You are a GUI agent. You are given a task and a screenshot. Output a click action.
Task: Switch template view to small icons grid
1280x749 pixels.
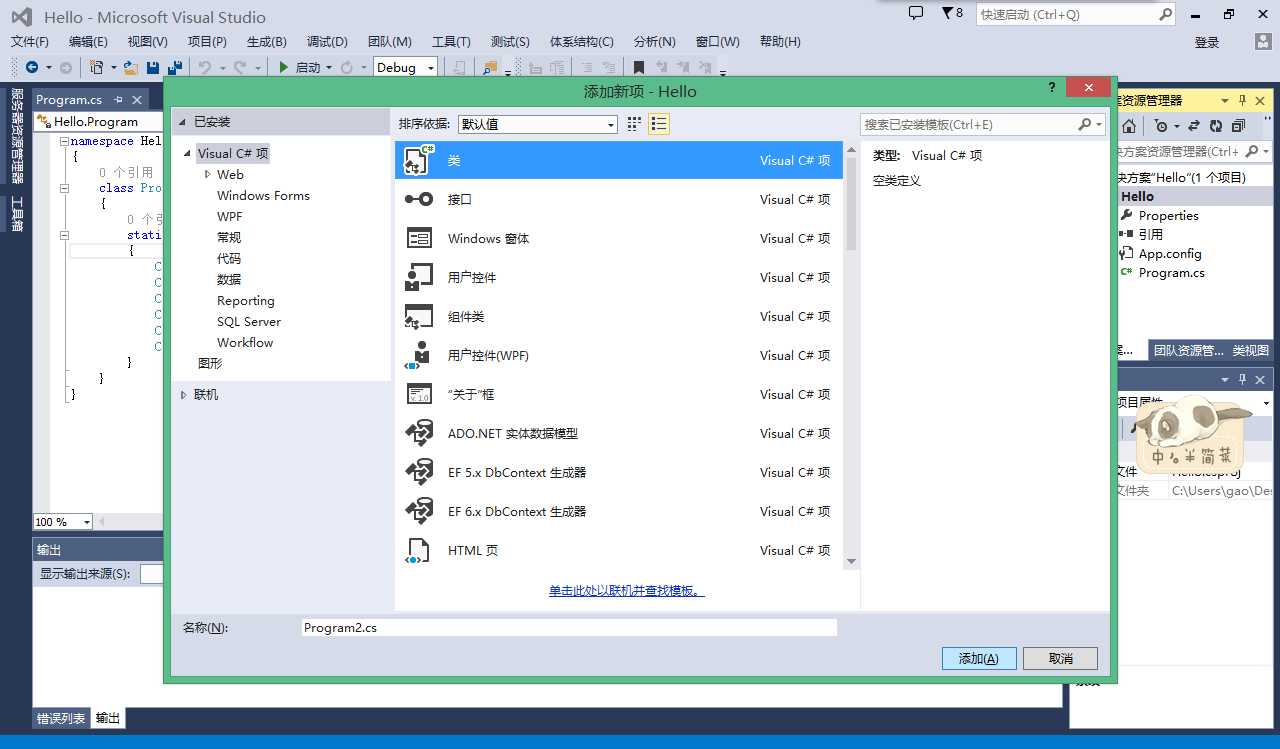tap(634, 124)
